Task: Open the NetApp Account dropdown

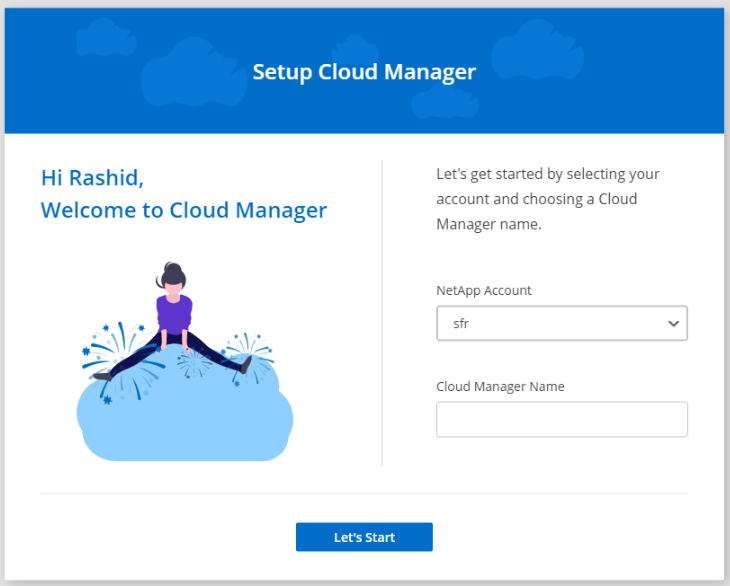Action: [x=560, y=324]
